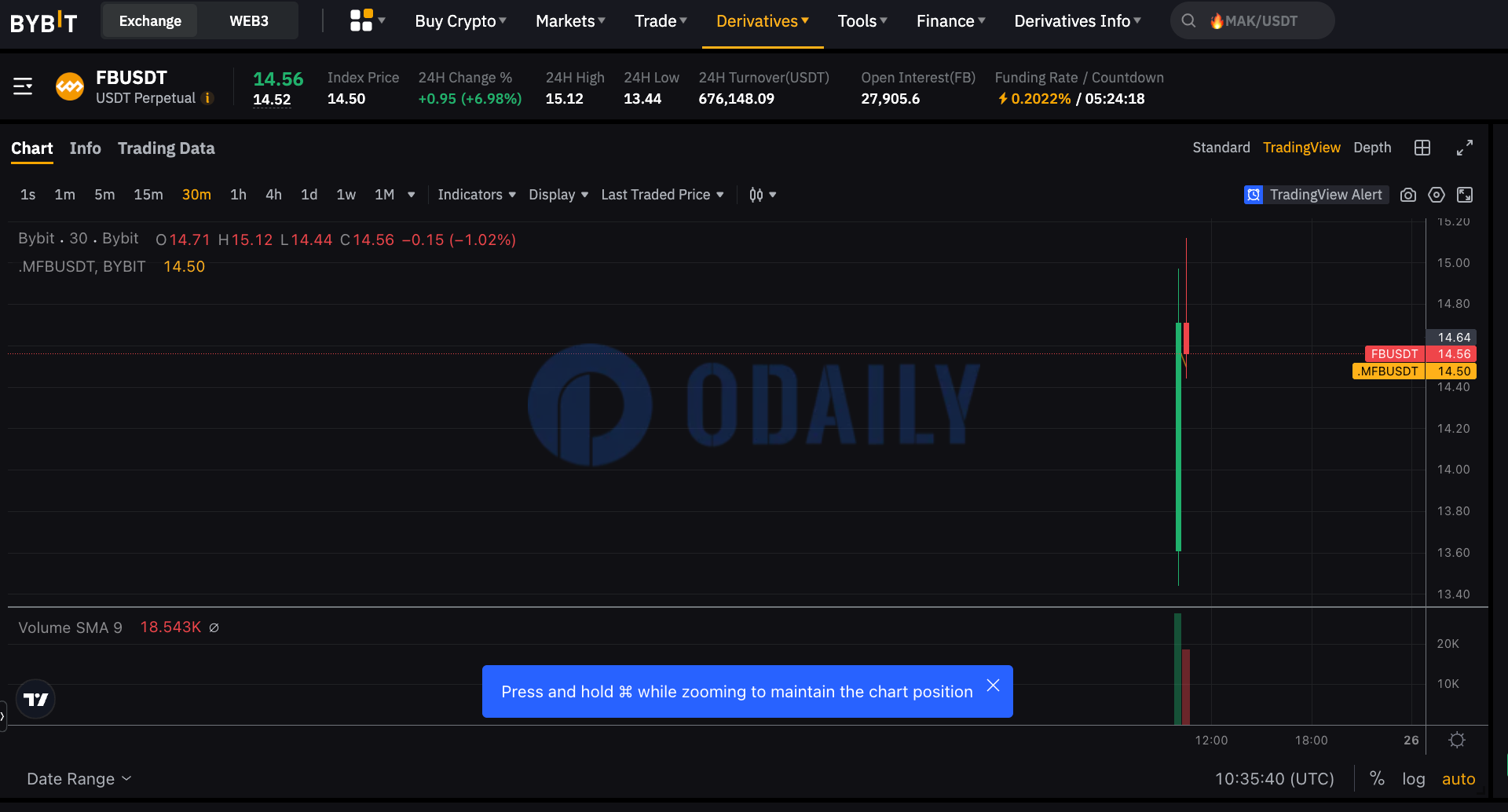The width and height of the screenshot is (1508, 812).
Task: Click the USDT Perpetual info icon
Action: tap(207, 98)
